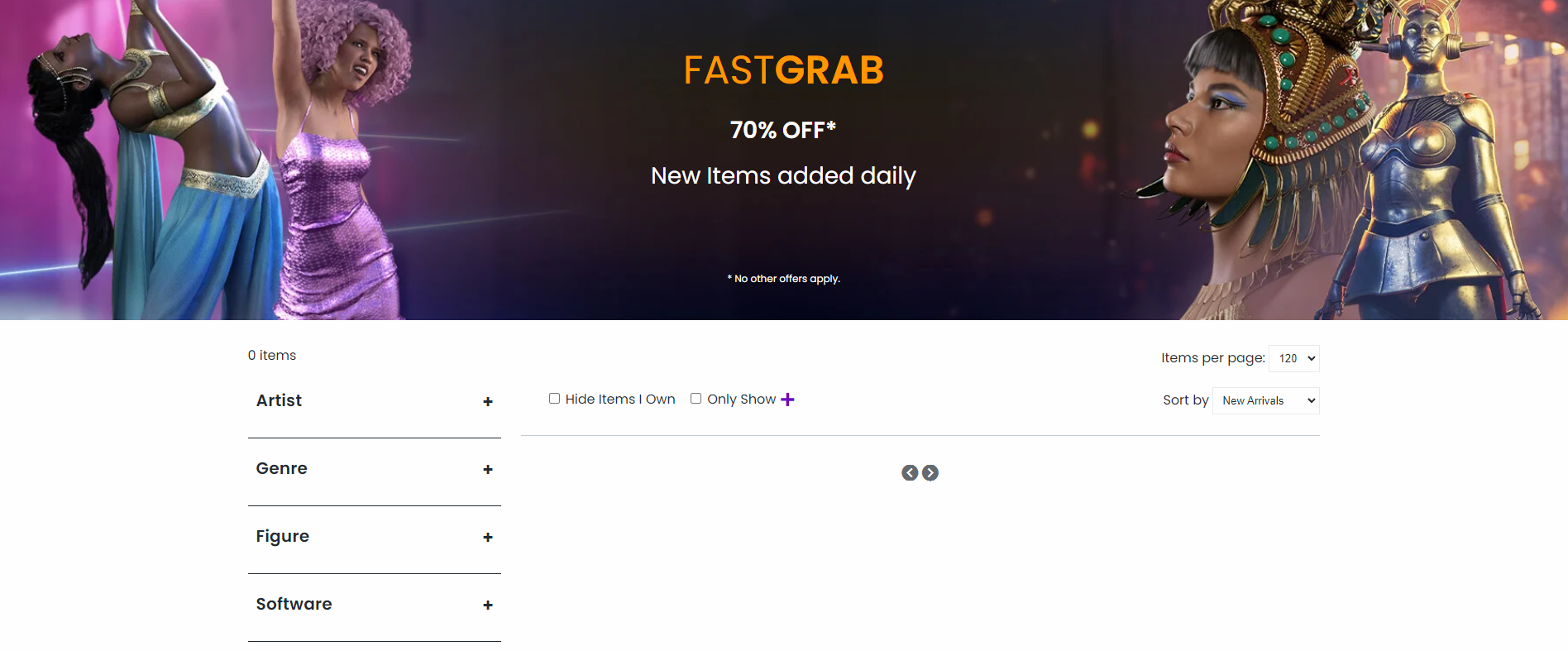Image resolution: width=1568 pixels, height=651 pixels.
Task: Click the 70% OFF banner text
Action: point(783,130)
